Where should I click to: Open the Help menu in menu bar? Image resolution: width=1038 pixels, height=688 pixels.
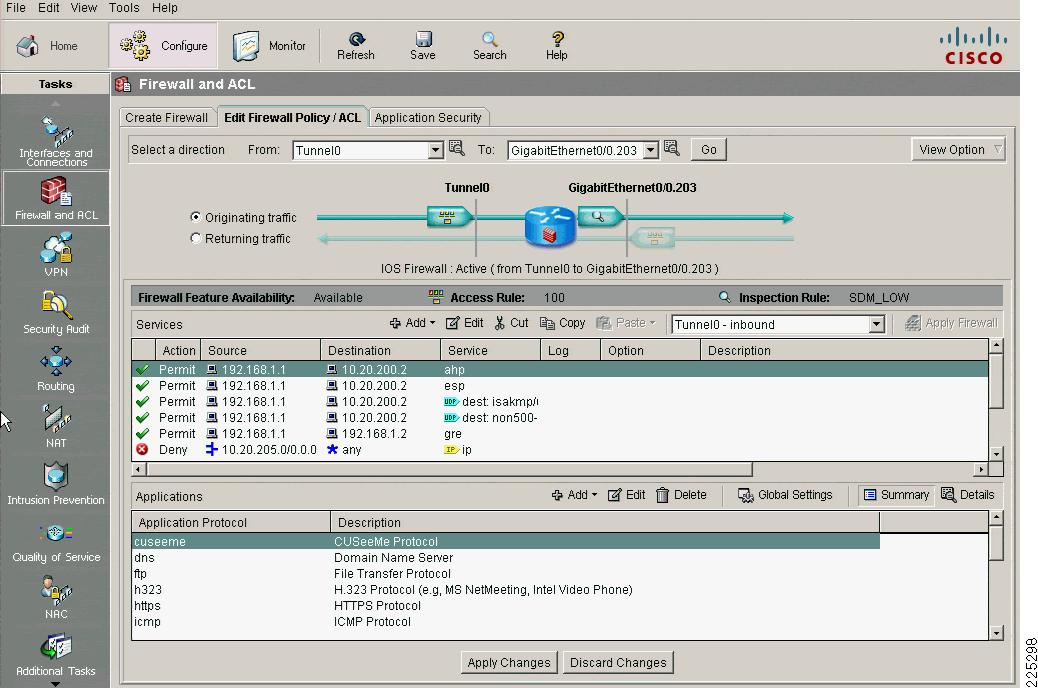tap(165, 8)
